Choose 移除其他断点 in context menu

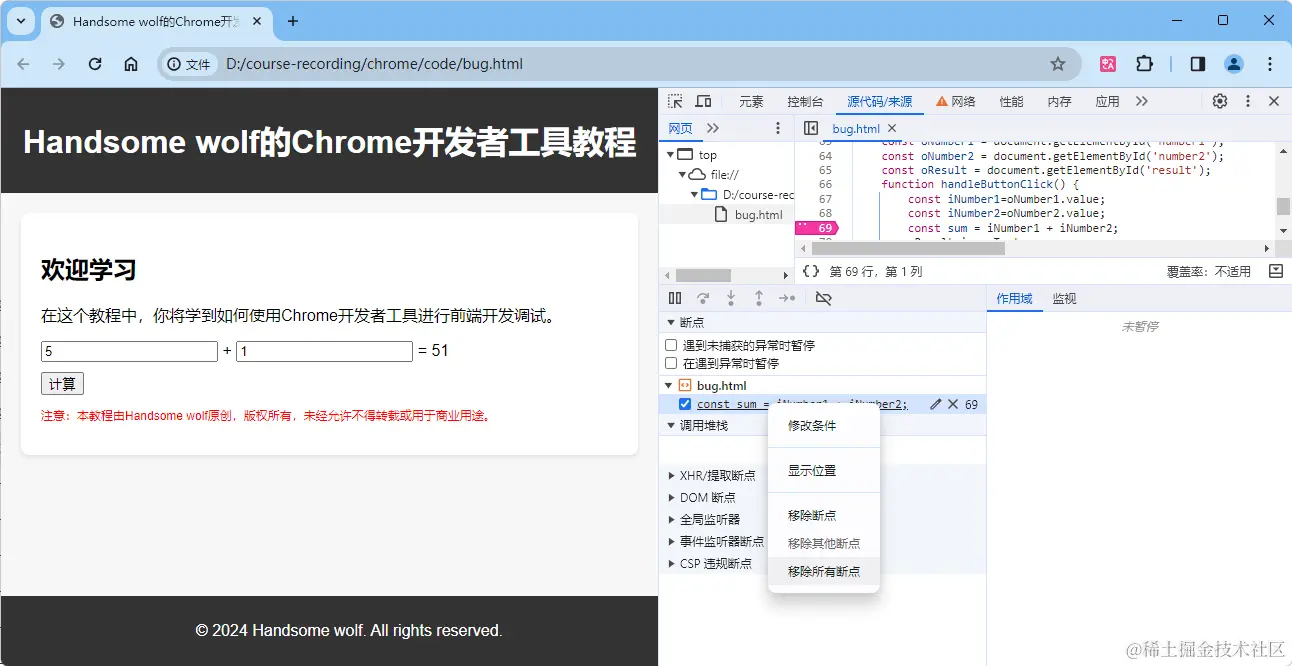pos(824,543)
